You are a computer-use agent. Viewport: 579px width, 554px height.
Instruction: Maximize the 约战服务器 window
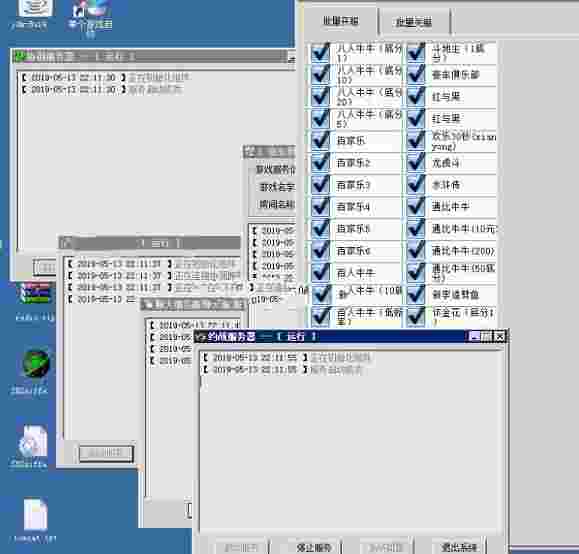point(487,336)
